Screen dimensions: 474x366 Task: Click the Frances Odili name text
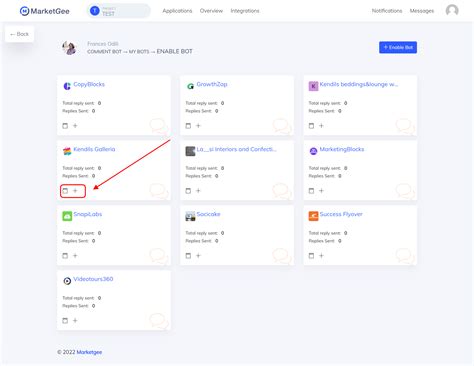click(x=103, y=44)
